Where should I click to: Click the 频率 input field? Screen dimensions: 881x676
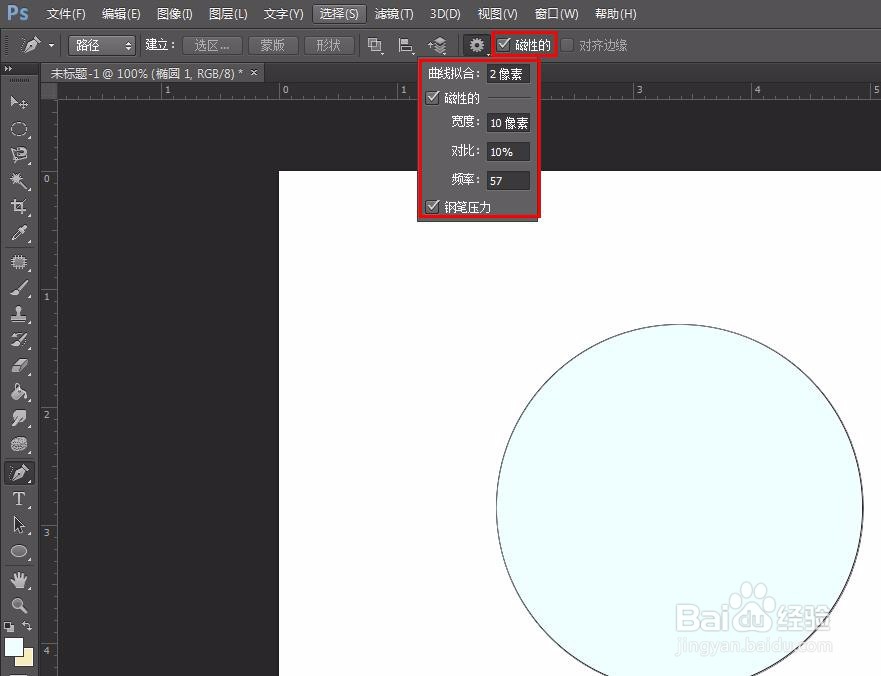(508, 181)
